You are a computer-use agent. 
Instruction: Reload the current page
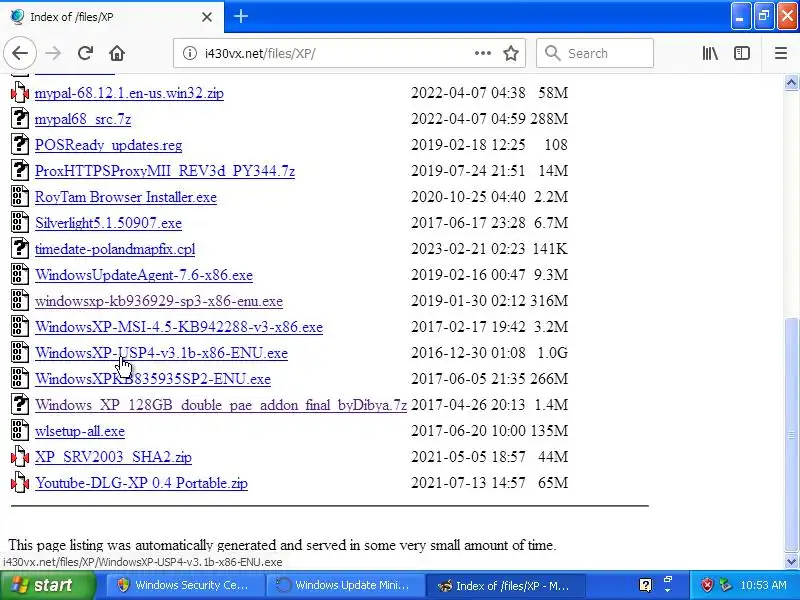tap(85, 53)
